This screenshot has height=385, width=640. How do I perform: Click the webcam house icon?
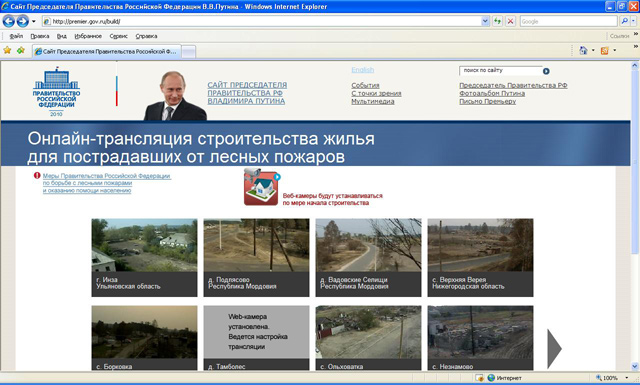[x=262, y=187]
